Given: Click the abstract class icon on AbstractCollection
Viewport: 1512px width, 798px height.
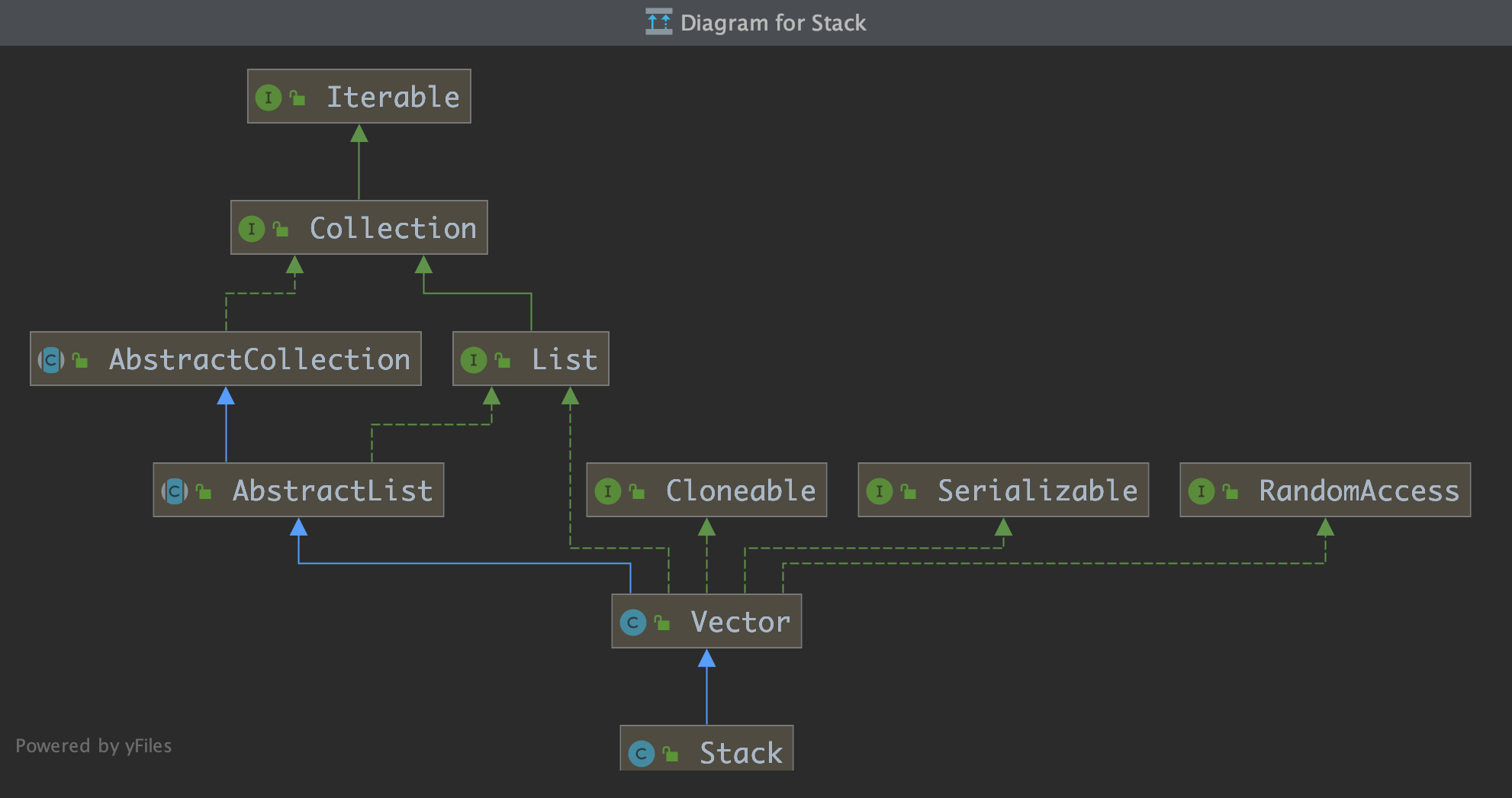Looking at the screenshot, I should click(x=51, y=360).
